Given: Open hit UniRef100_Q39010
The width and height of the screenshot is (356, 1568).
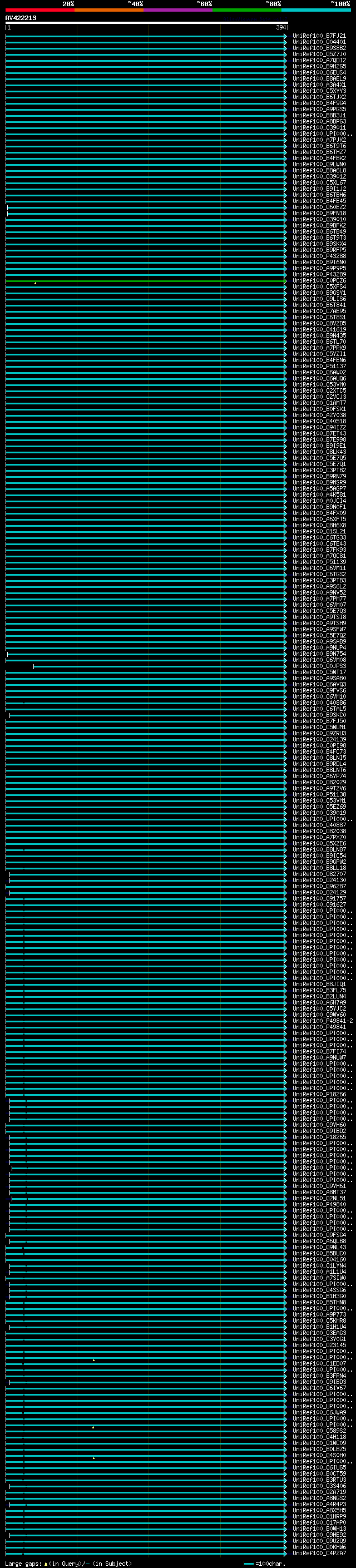Looking at the screenshot, I should point(319,219).
